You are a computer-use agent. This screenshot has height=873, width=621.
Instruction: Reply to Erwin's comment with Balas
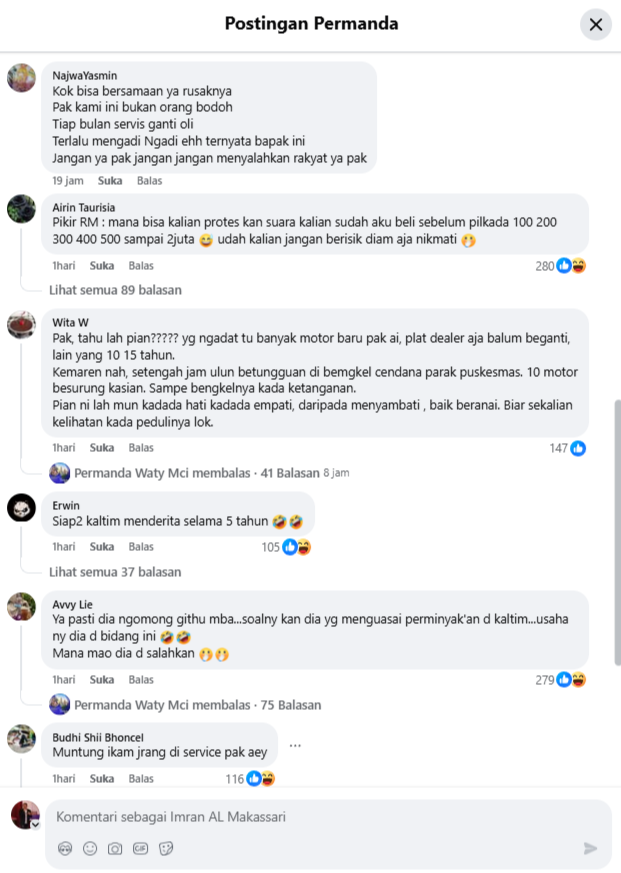coord(141,547)
